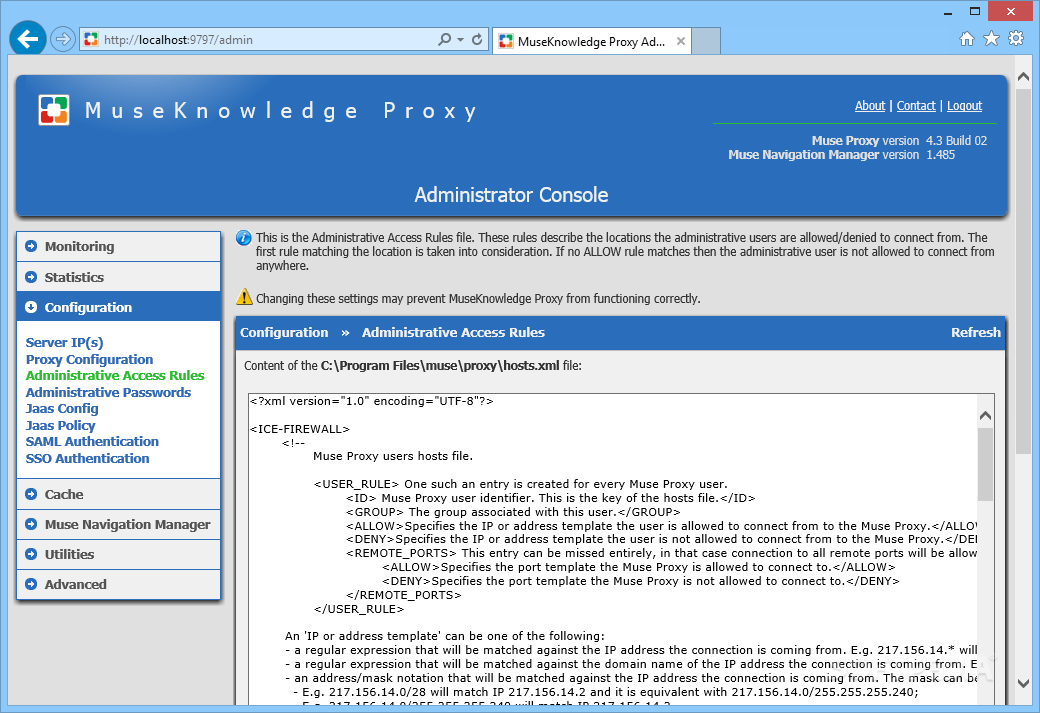Expand the Utilities menu section
The width and height of the screenshot is (1040, 713).
click(x=119, y=554)
